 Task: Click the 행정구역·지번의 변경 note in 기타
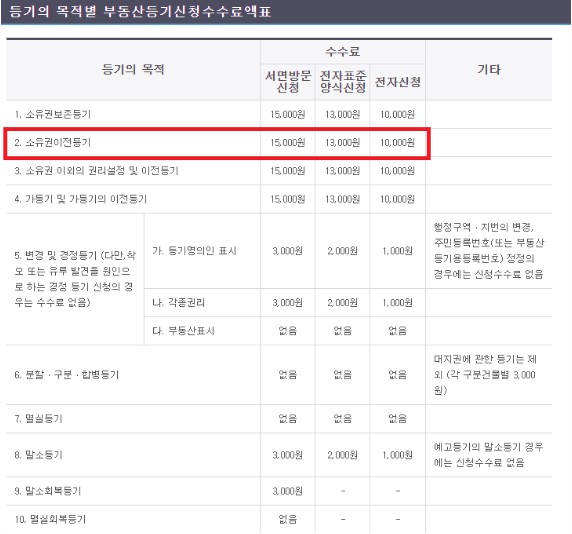click(x=489, y=251)
